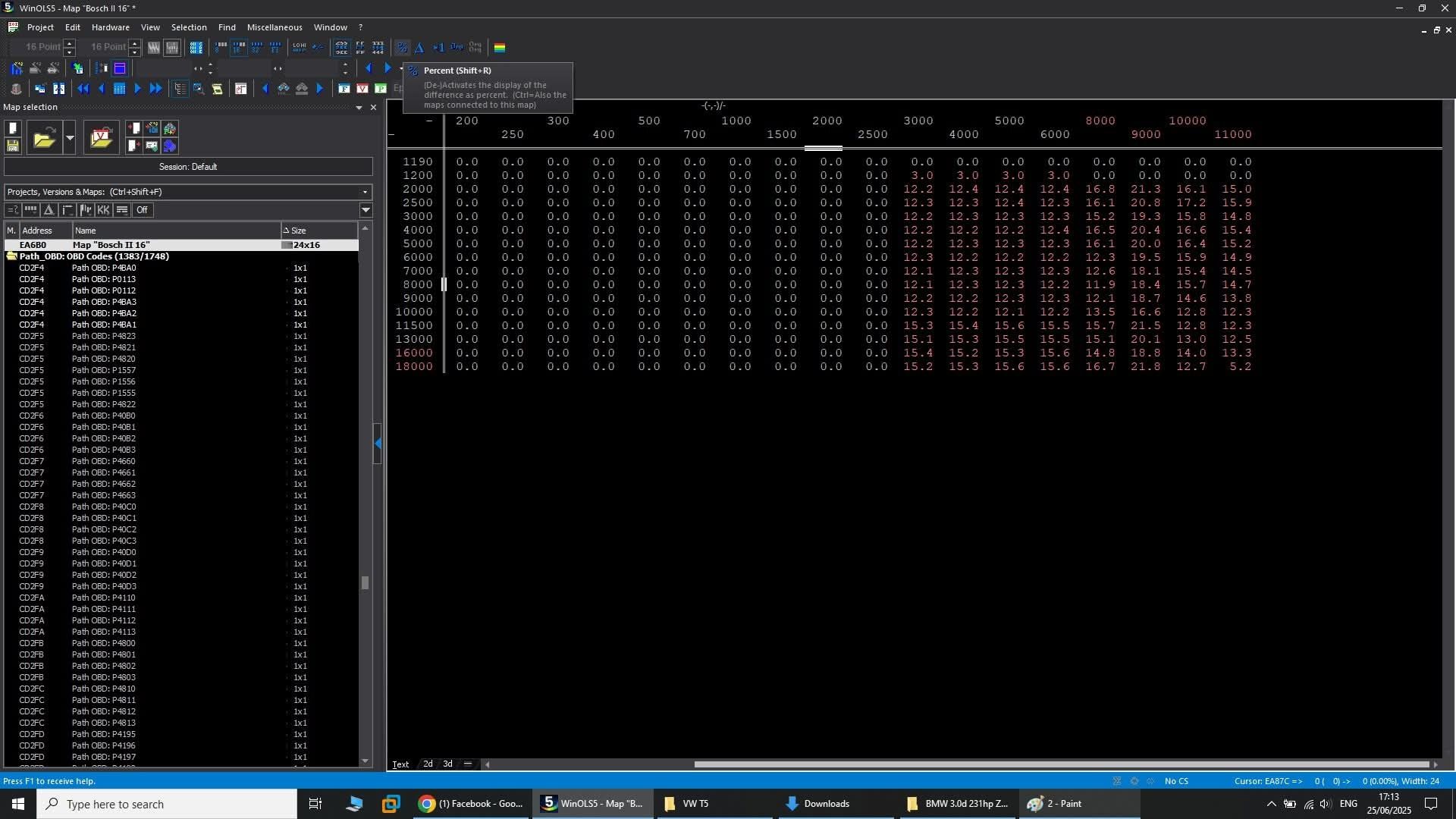The image size is (1456, 819).
Task: Switch to 8-bit data view
Action: [220, 48]
